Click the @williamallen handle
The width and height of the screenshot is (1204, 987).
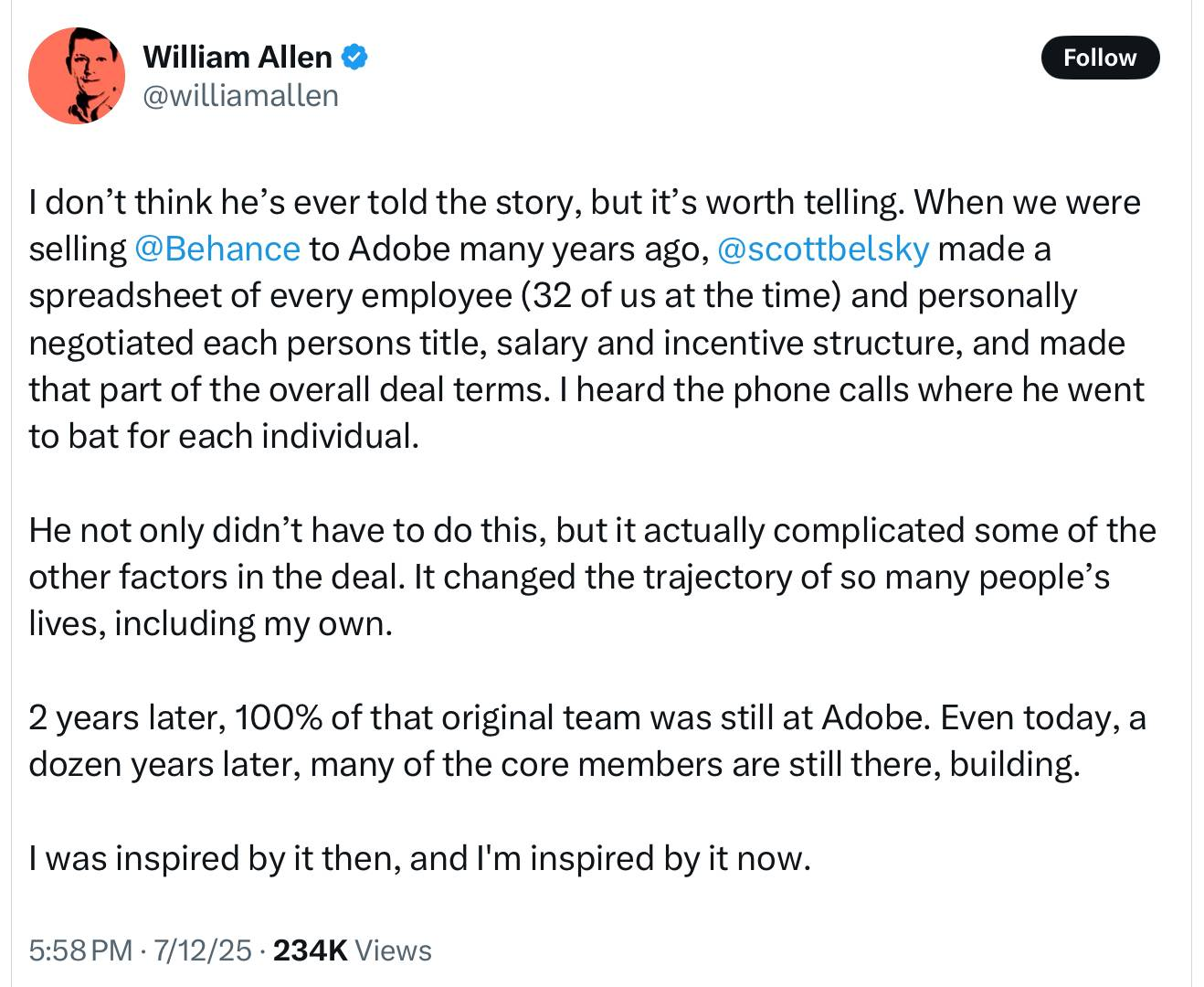240,95
